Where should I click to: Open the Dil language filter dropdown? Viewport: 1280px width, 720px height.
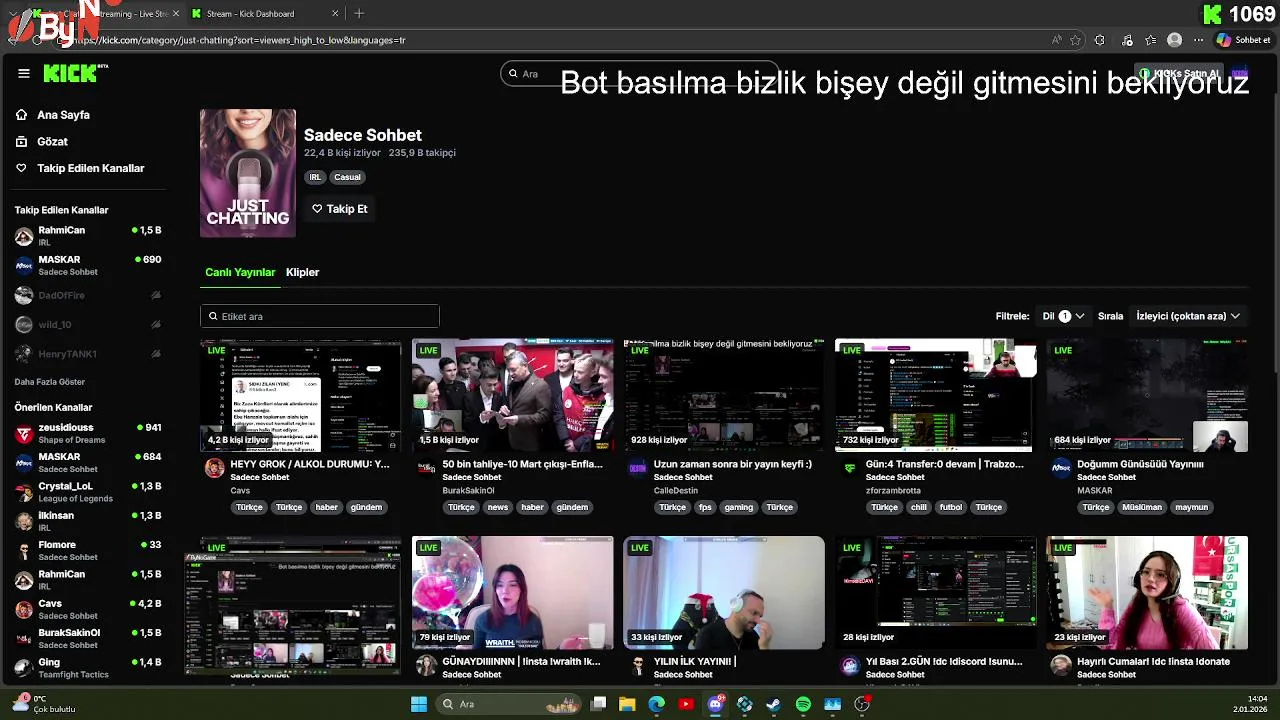point(1063,316)
